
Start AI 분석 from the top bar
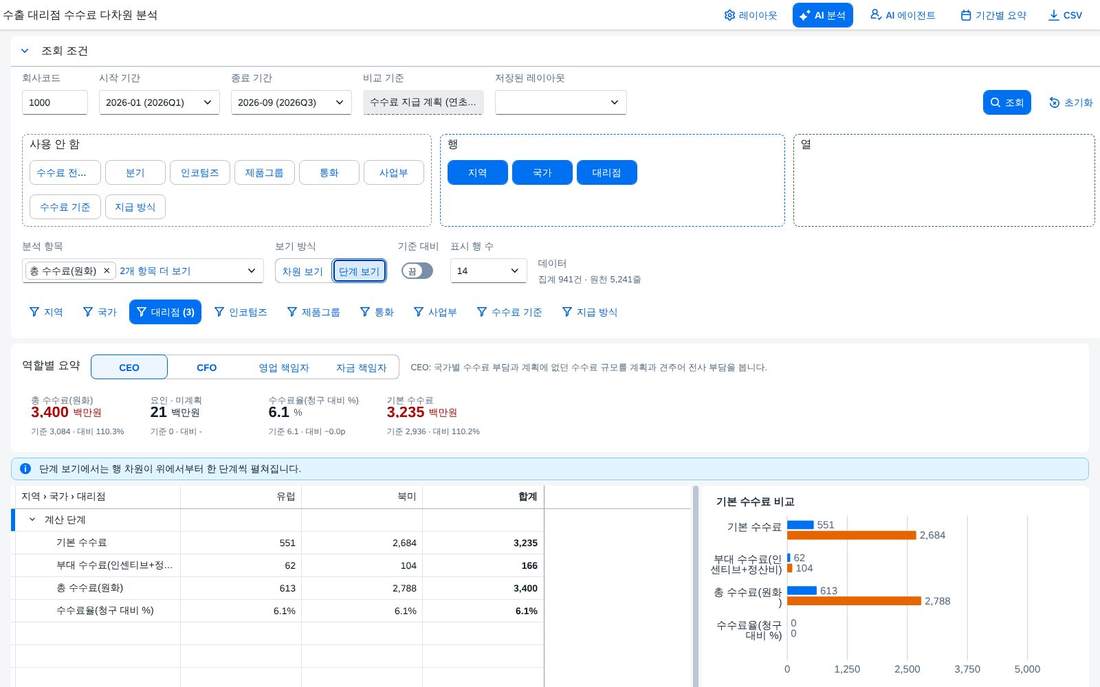pyautogui.click(x=822, y=15)
